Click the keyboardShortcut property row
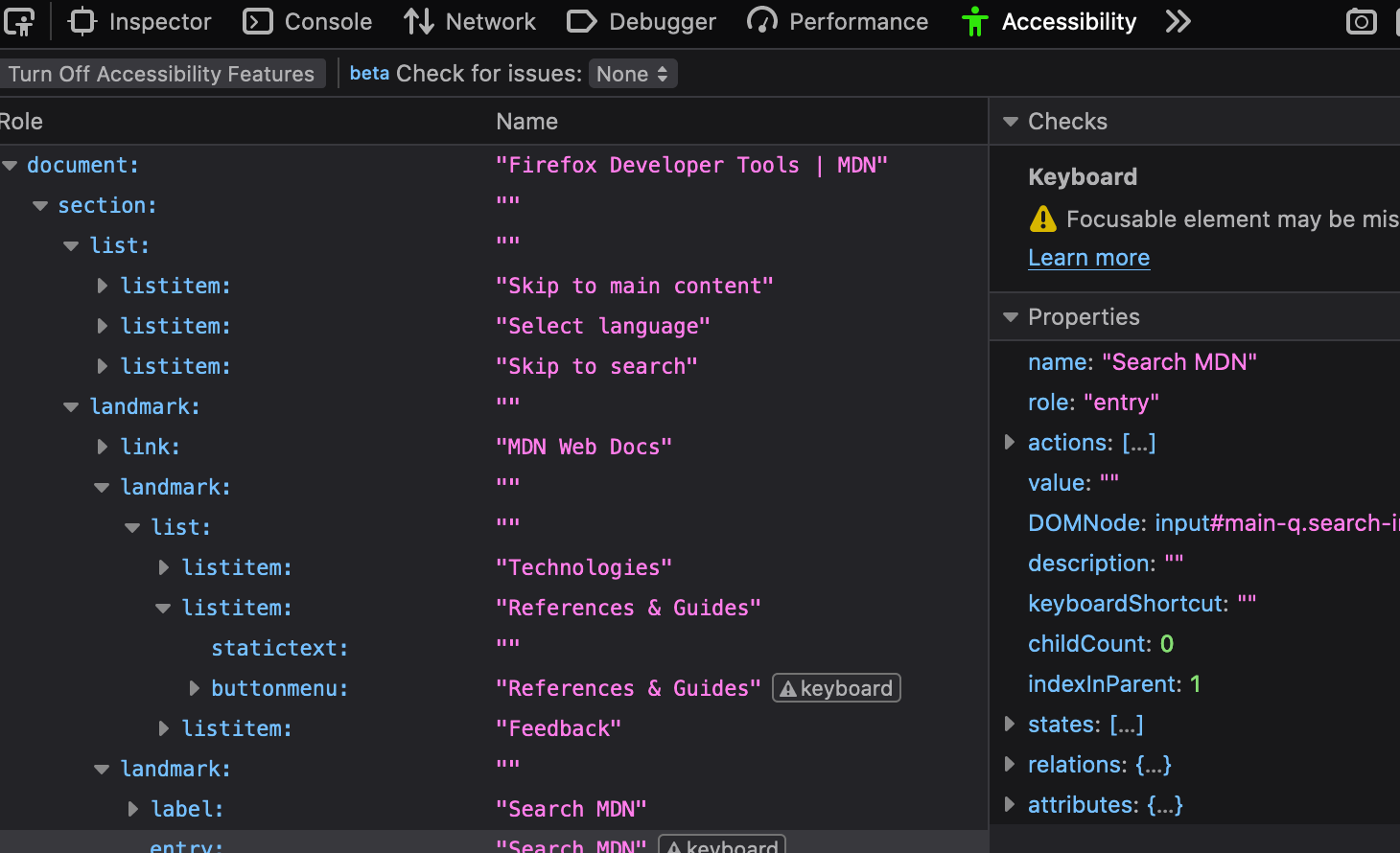 click(1195, 604)
